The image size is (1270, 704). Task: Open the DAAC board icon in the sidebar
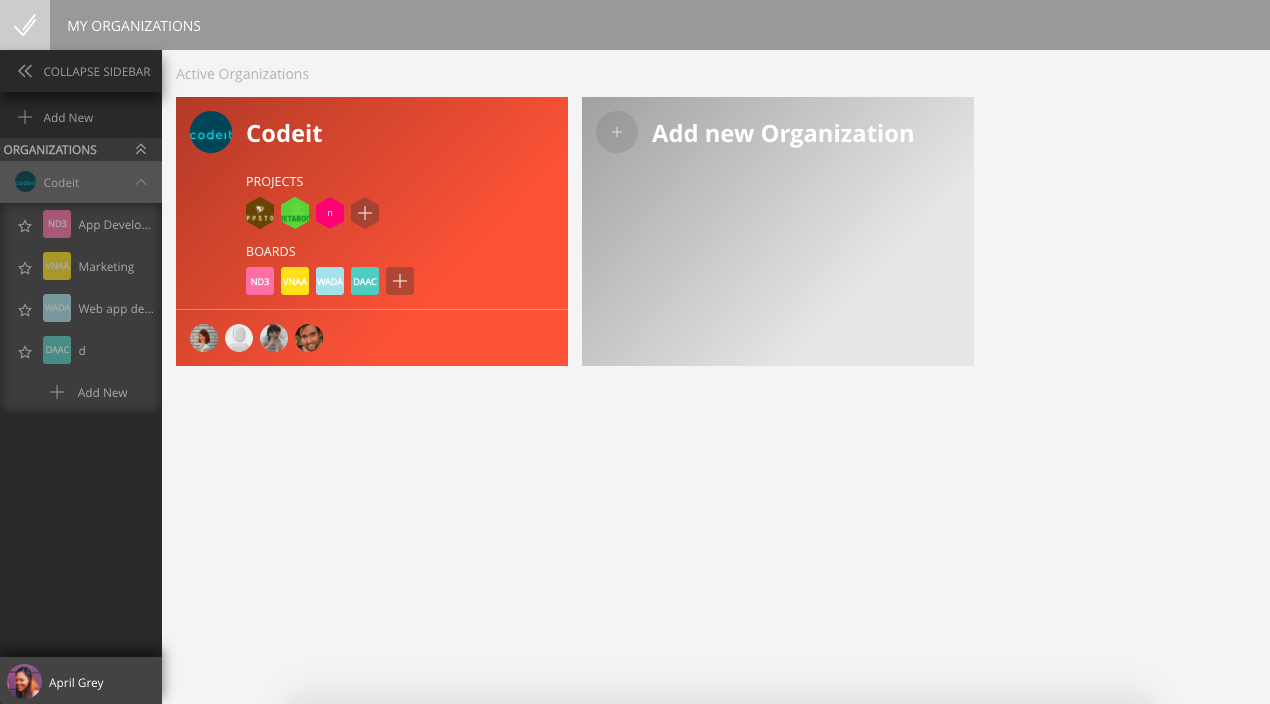click(x=57, y=350)
